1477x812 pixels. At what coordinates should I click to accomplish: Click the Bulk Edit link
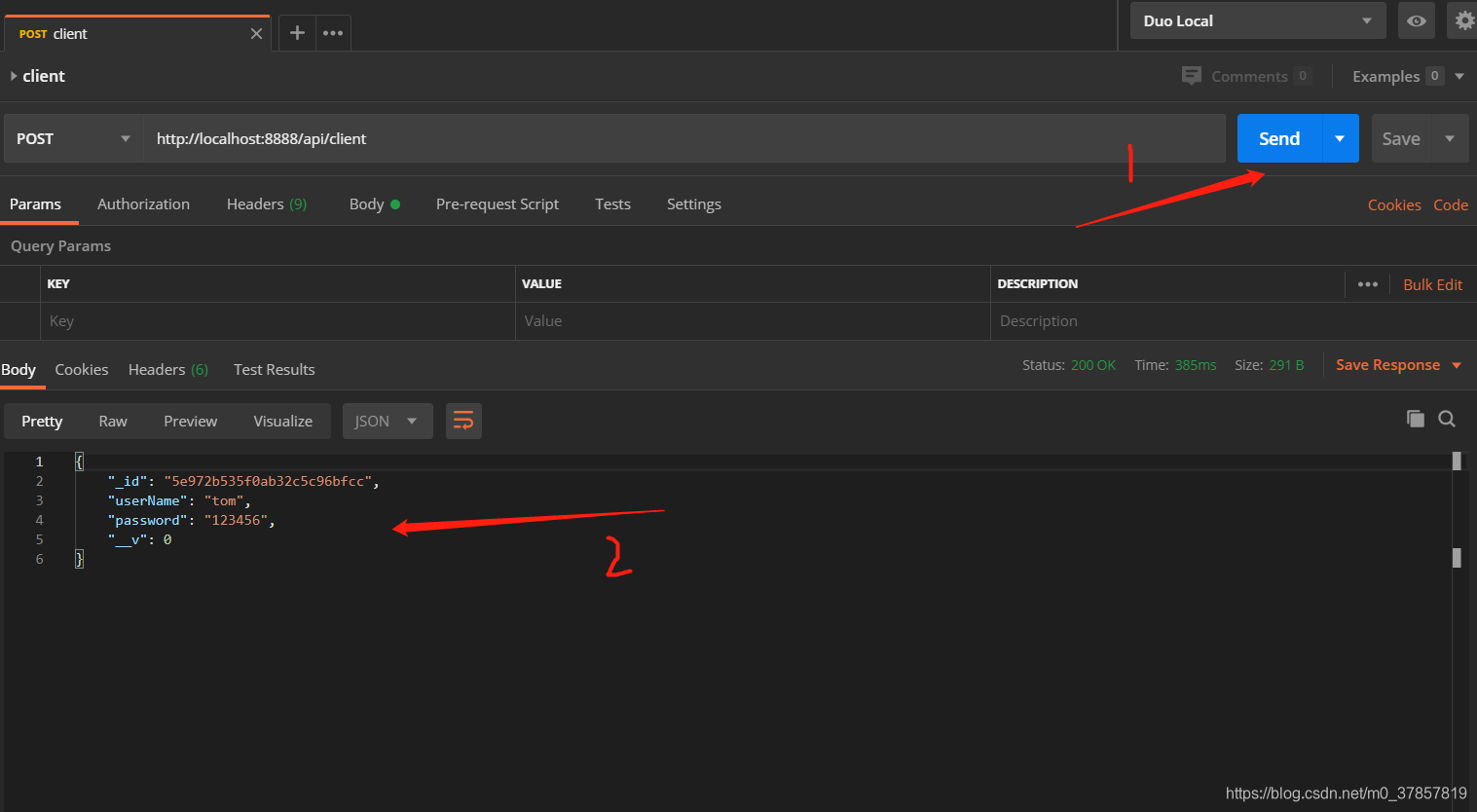(1433, 284)
